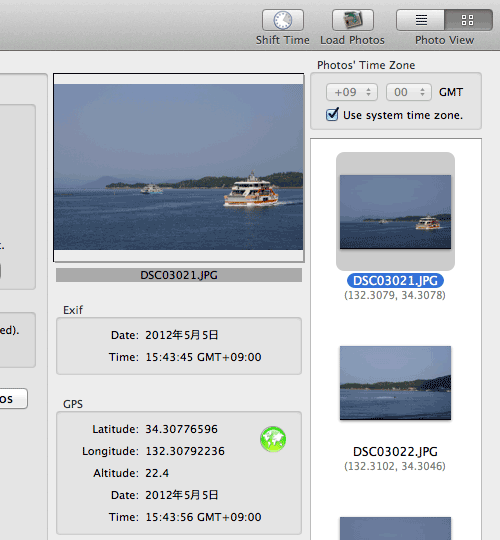The width and height of the screenshot is (500, 540).
Task: Select the DSC03021.JPG thumbnail
Action: tap(395, 211)
